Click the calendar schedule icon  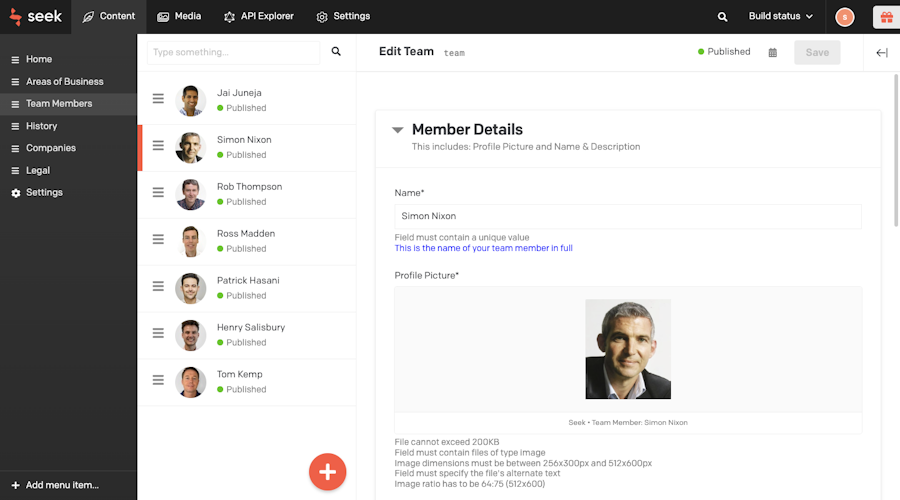773,52
